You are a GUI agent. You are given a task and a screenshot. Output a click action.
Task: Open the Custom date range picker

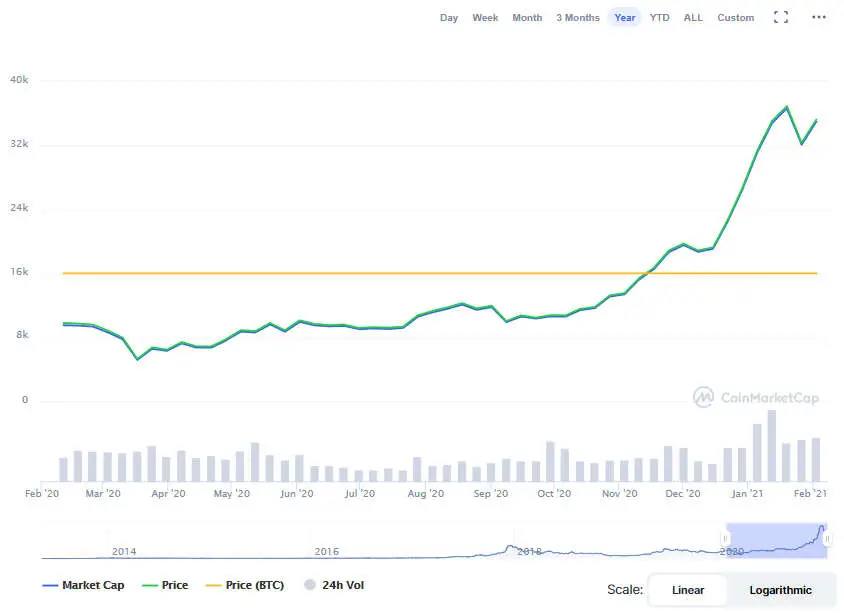(x=735, y=18)
